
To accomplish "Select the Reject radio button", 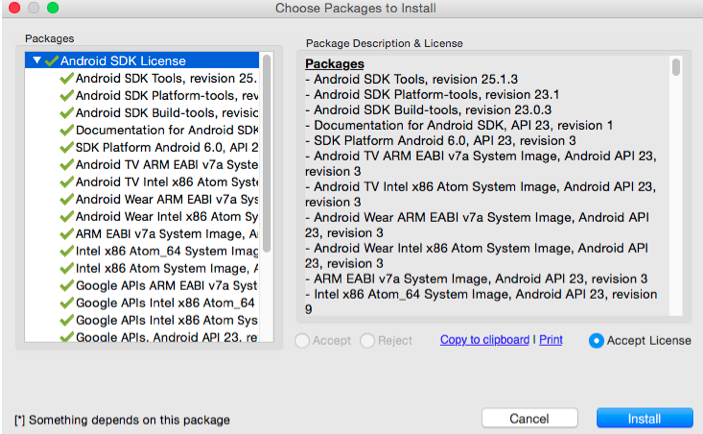I will pos(367,340).
